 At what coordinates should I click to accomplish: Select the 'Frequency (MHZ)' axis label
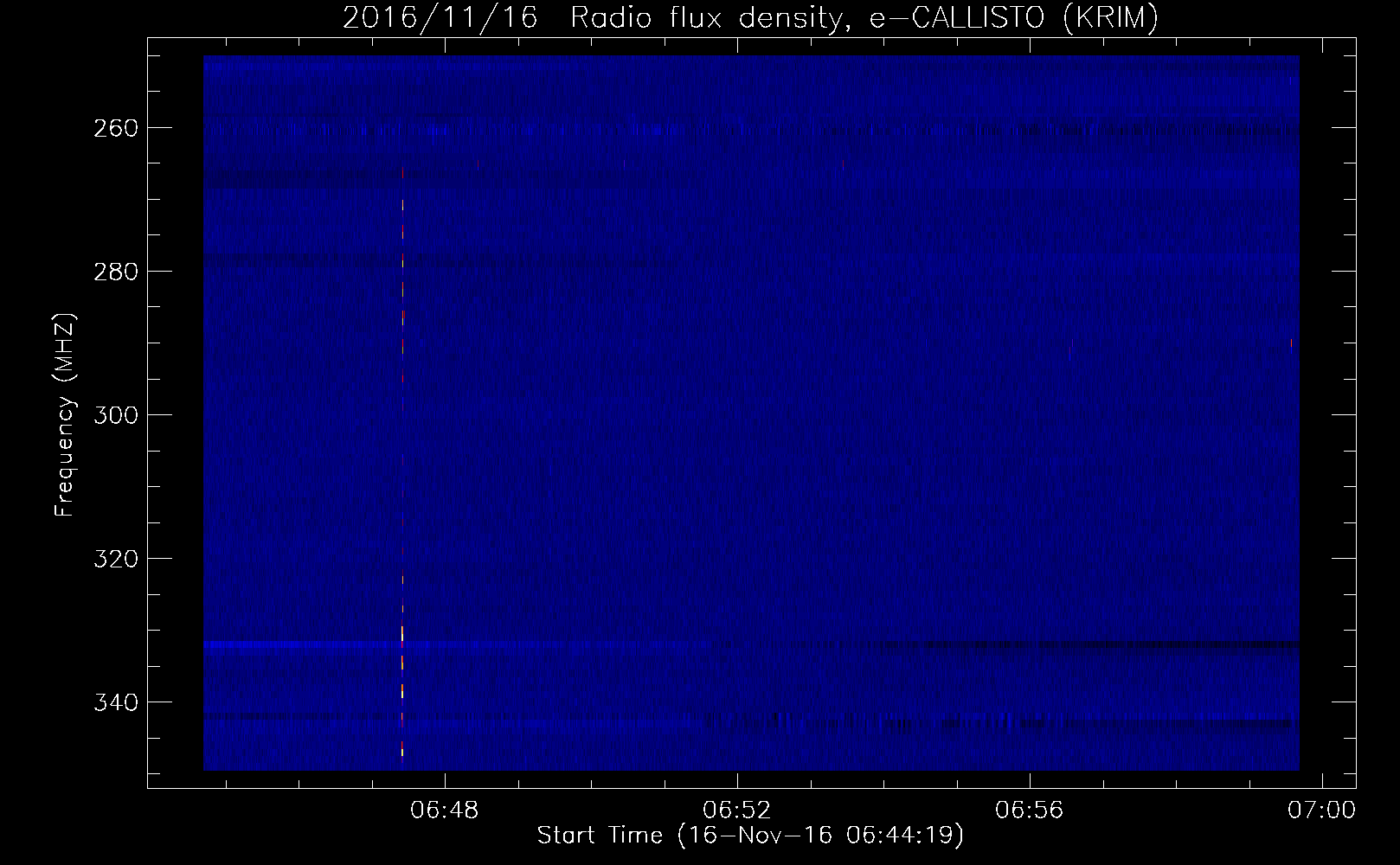point(65,415)
